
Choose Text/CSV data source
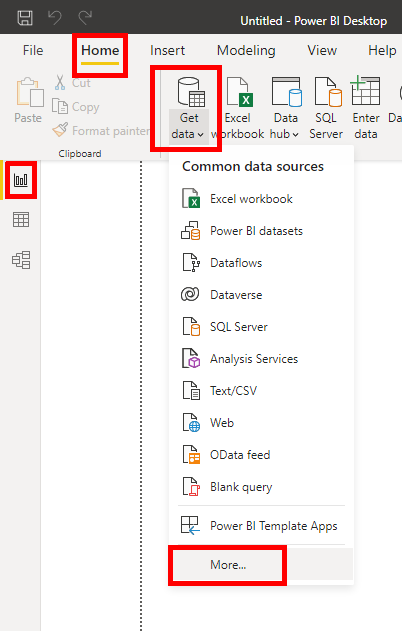tap(261, 391)
